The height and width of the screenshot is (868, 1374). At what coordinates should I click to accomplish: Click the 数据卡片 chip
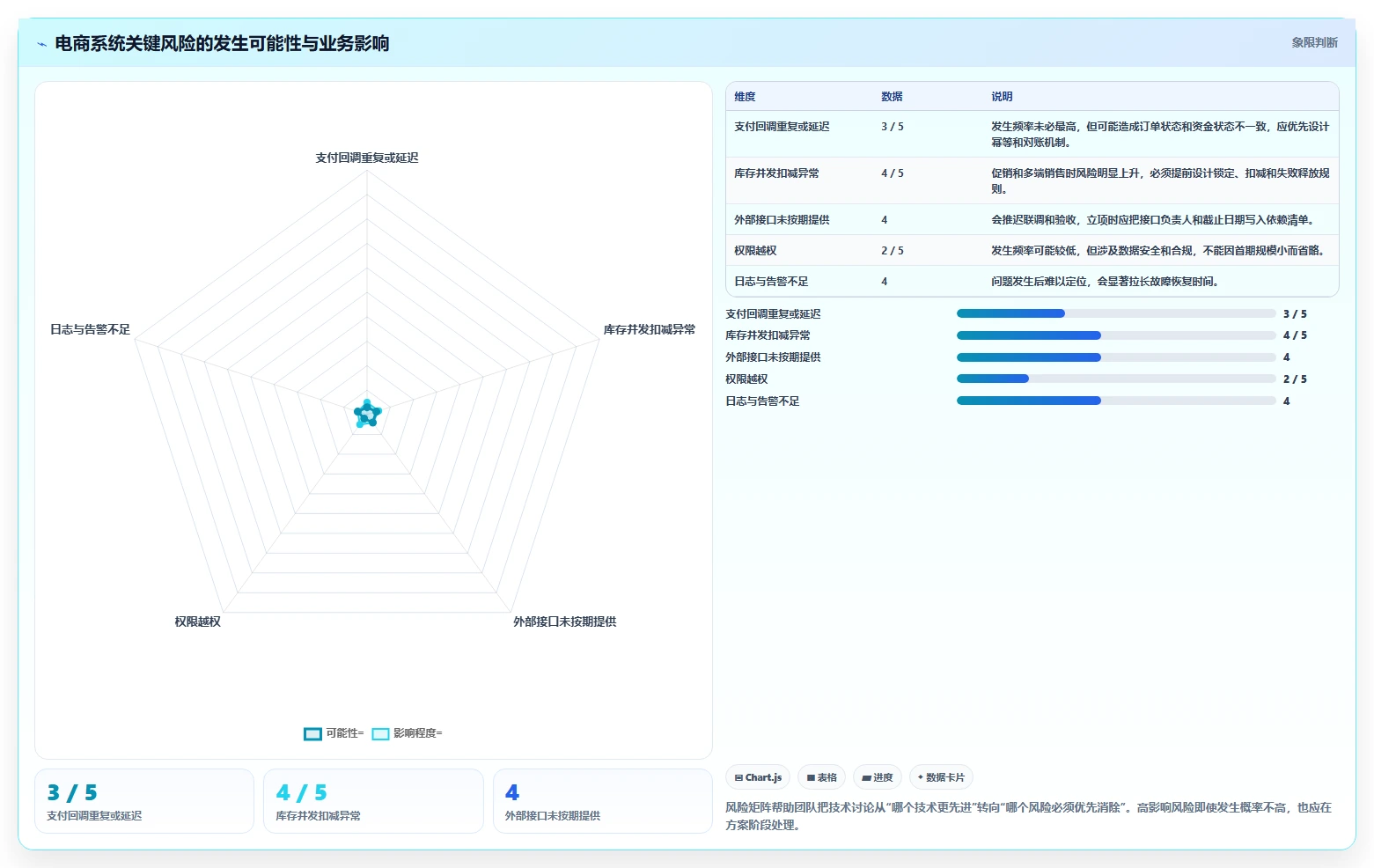[941, 777]
